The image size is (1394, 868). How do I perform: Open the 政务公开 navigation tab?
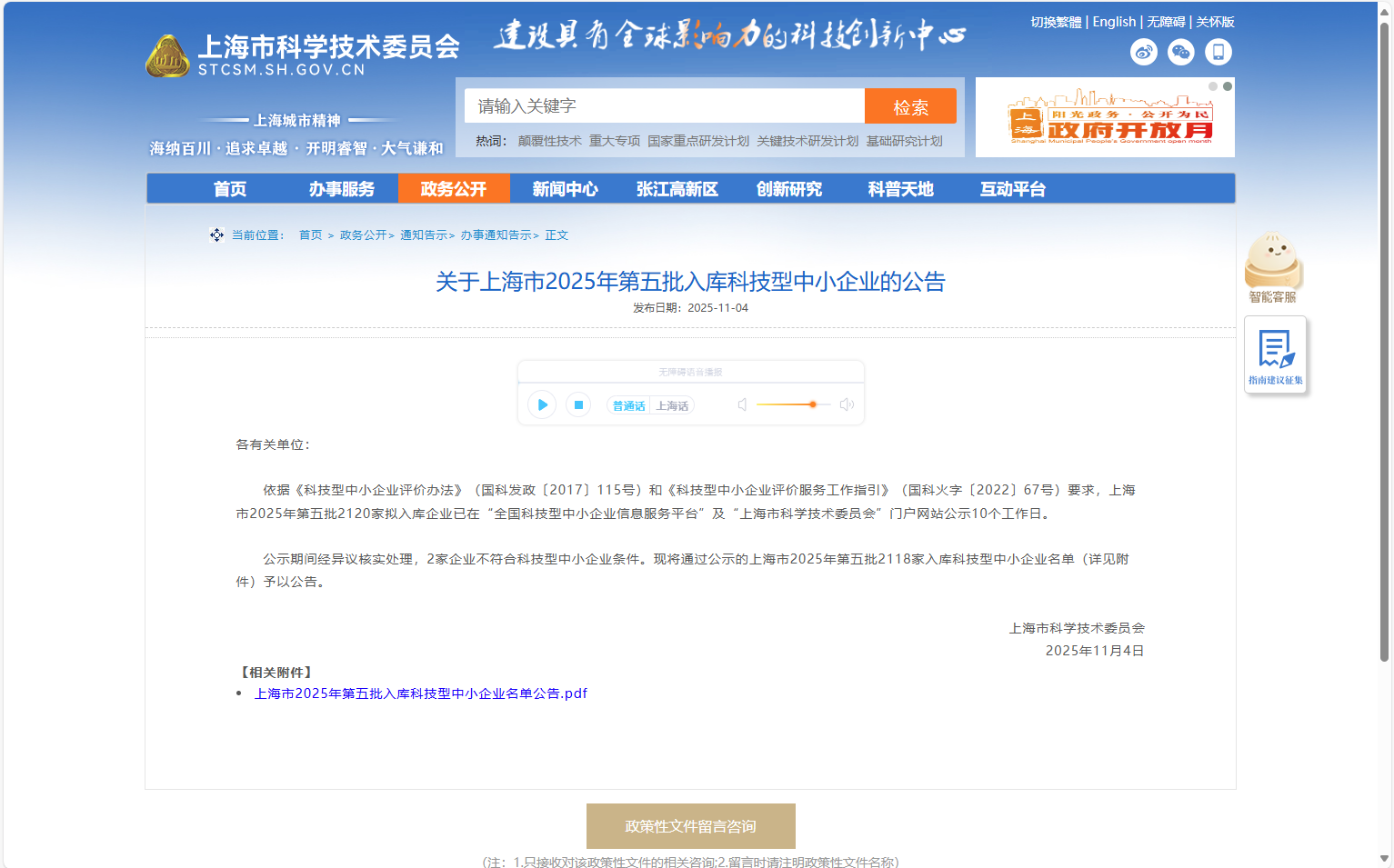pos(453,189)
